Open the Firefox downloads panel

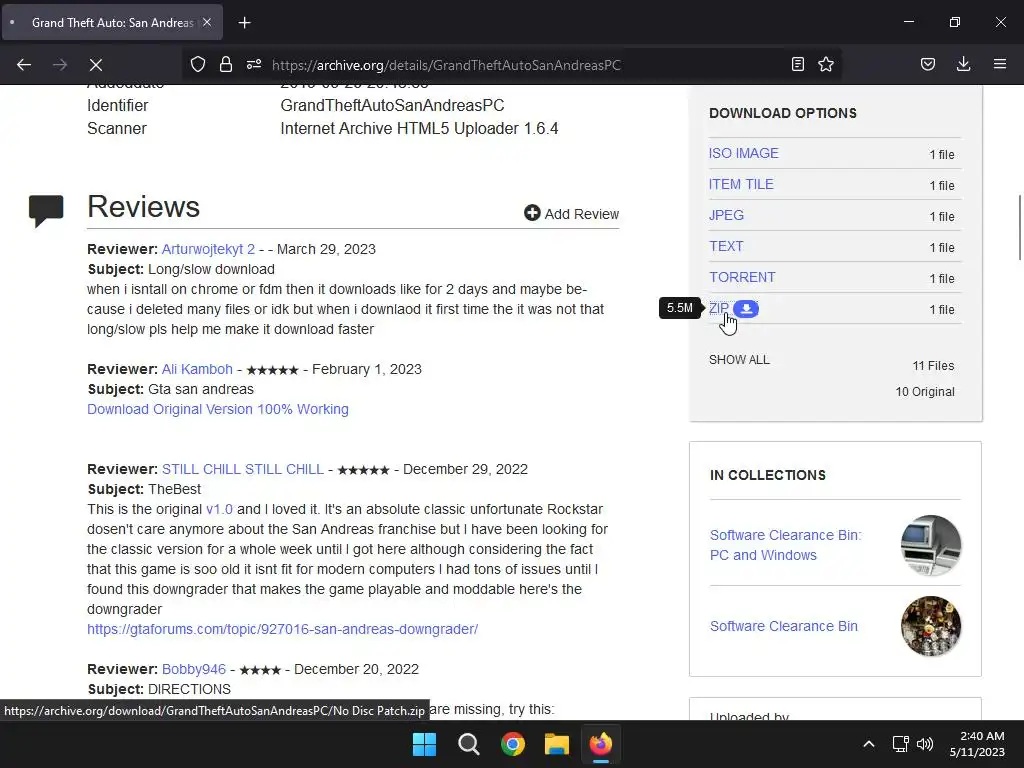coord(963,64)
